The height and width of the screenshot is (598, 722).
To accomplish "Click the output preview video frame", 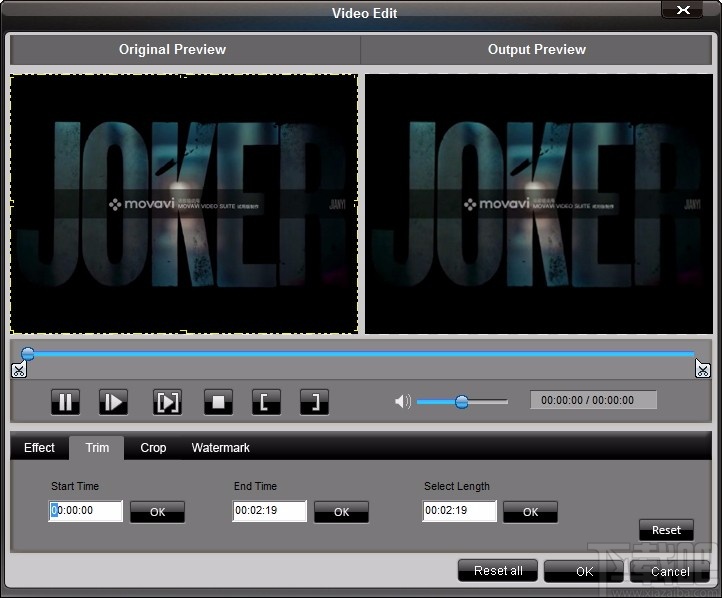I will [x=539, y=204].
